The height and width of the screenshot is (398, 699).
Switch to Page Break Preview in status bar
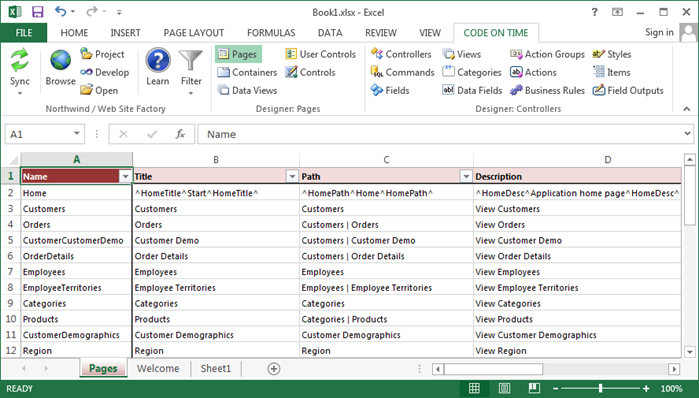(x=534, y=389)
